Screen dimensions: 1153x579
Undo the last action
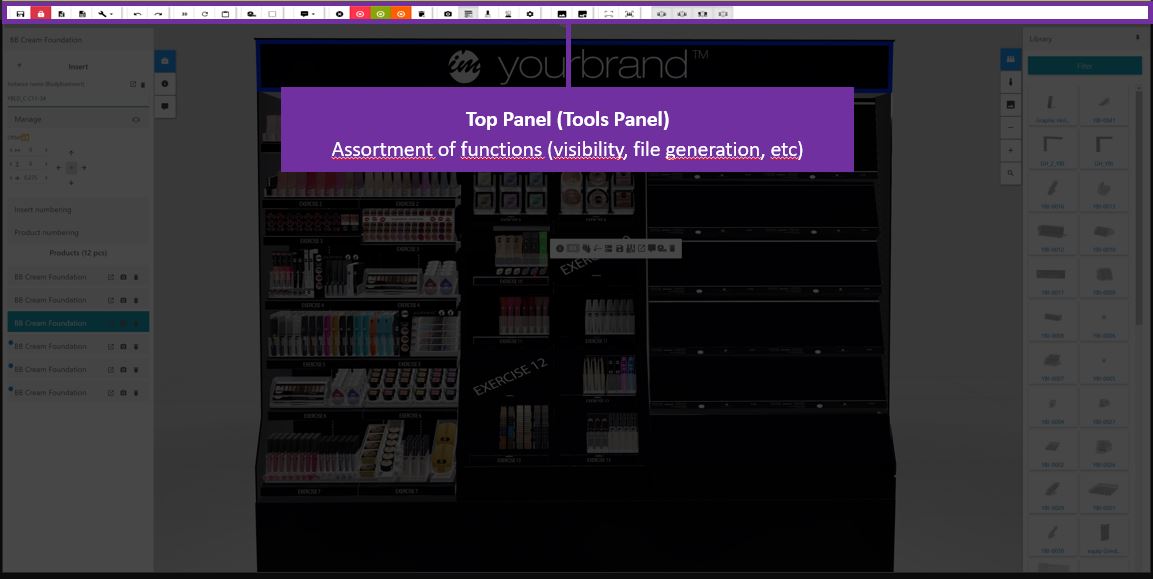pyautogui.click(x=138, y=14)
